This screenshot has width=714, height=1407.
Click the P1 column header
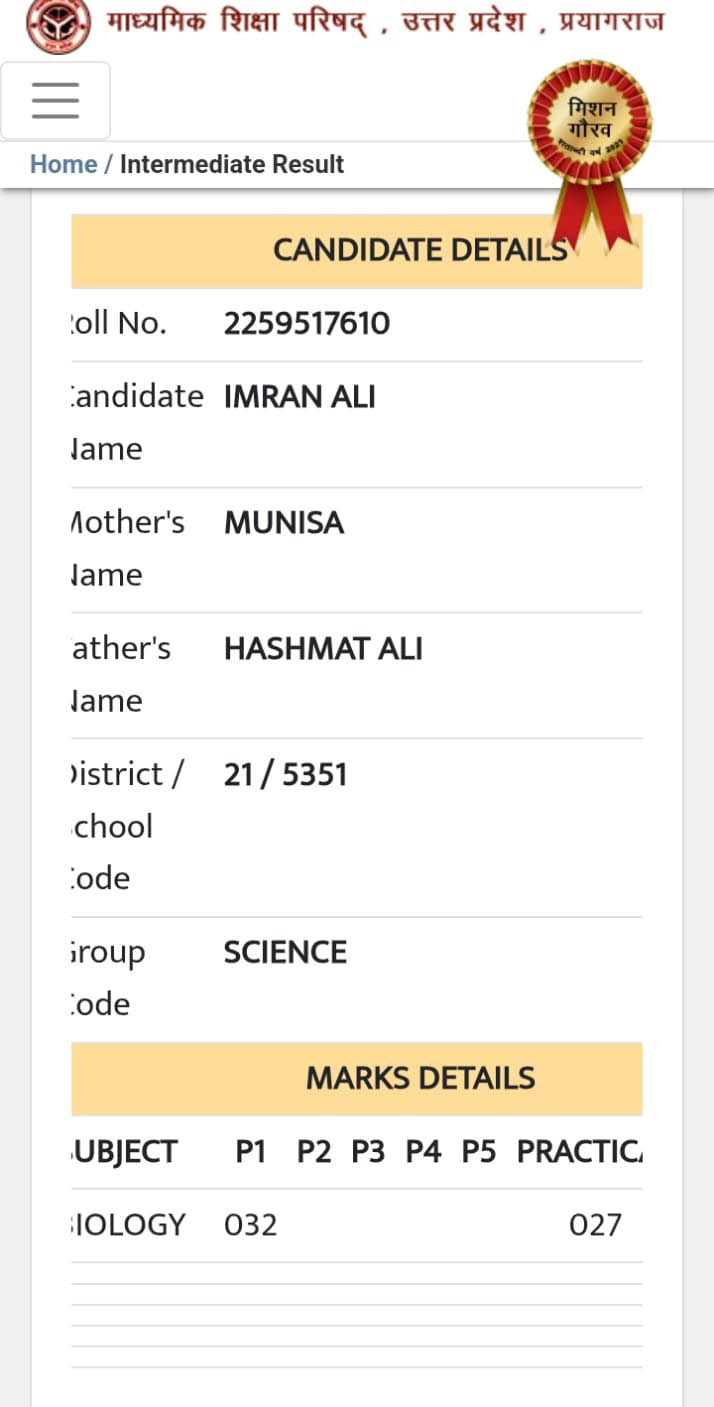(251, 1152)
